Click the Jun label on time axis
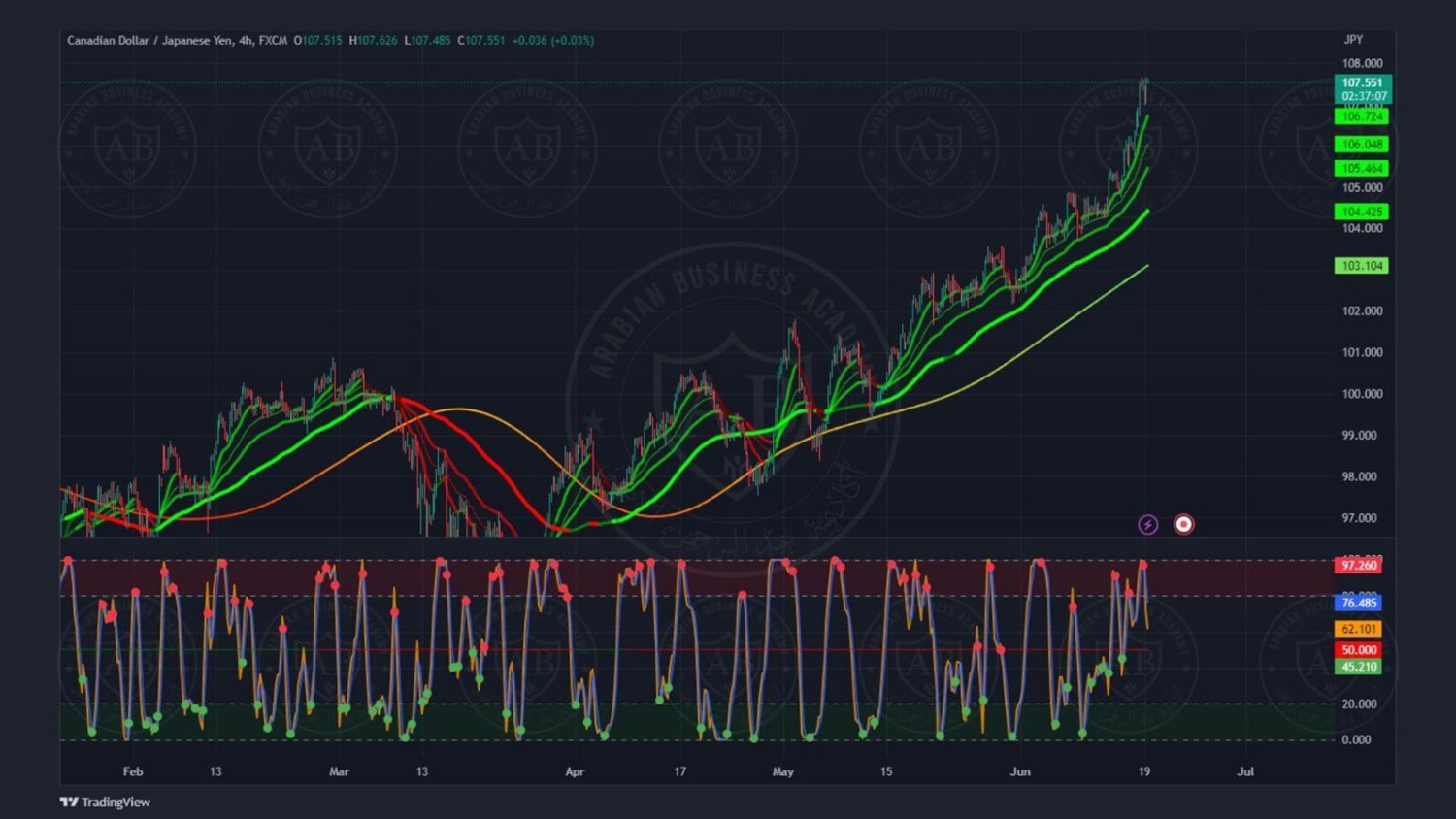 1020,771
